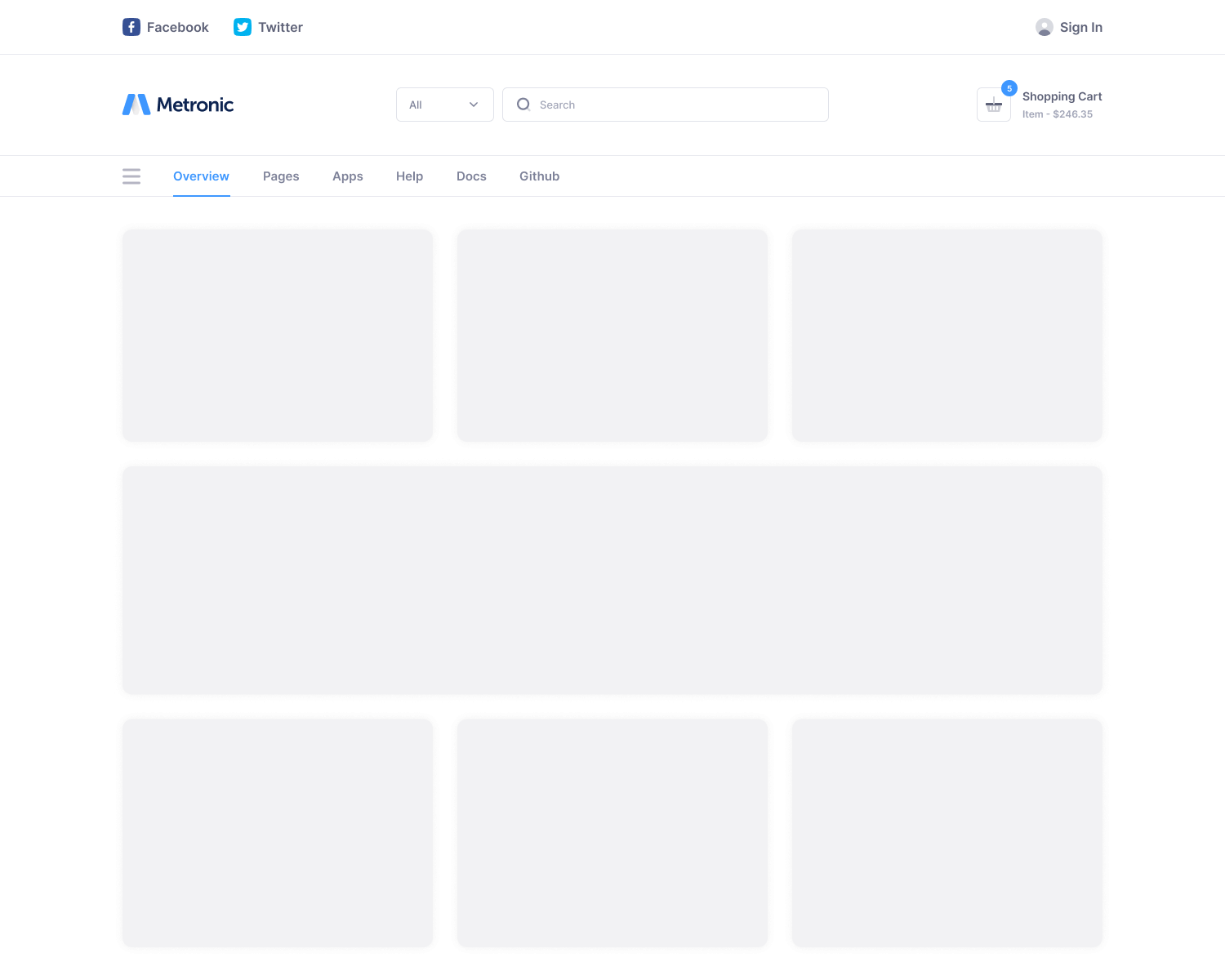Screen dimensions: 1225x980
Task: Open the Apps menu item
Action: [x=348, y=176]
